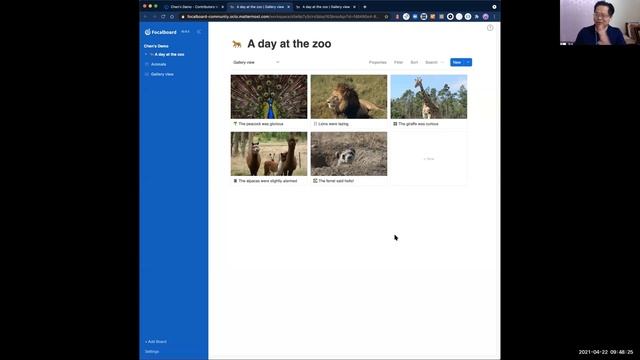
Task: Close the Chen's Demo Contributors tab
Action: pos(222,7)
